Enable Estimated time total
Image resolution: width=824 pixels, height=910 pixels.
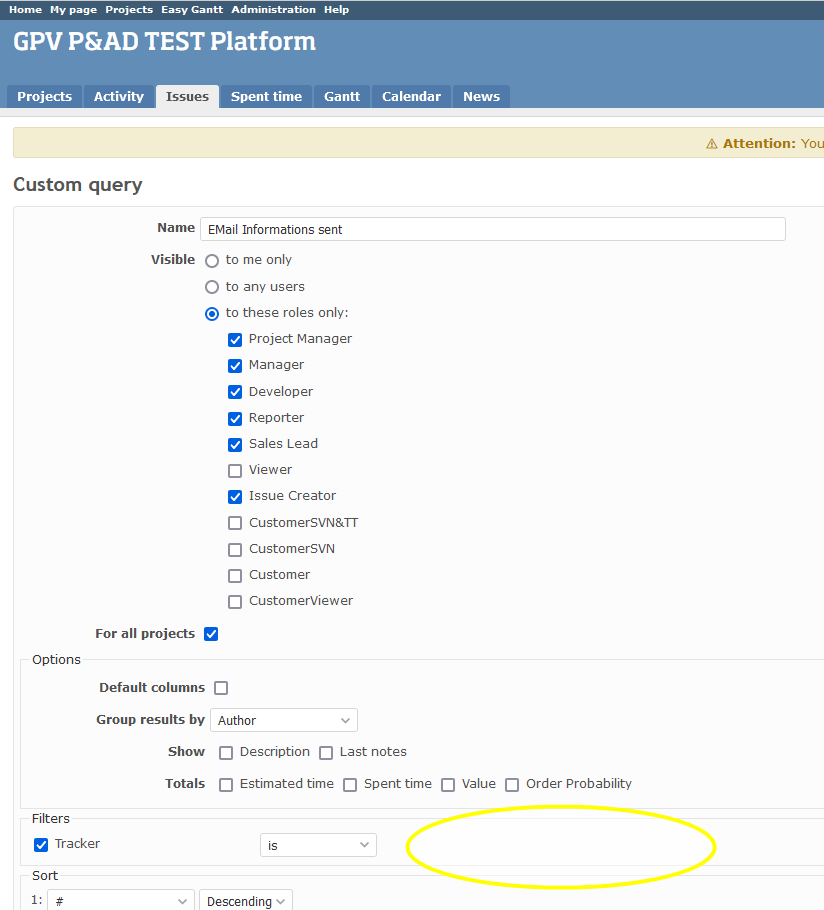[x=226, y=785]
